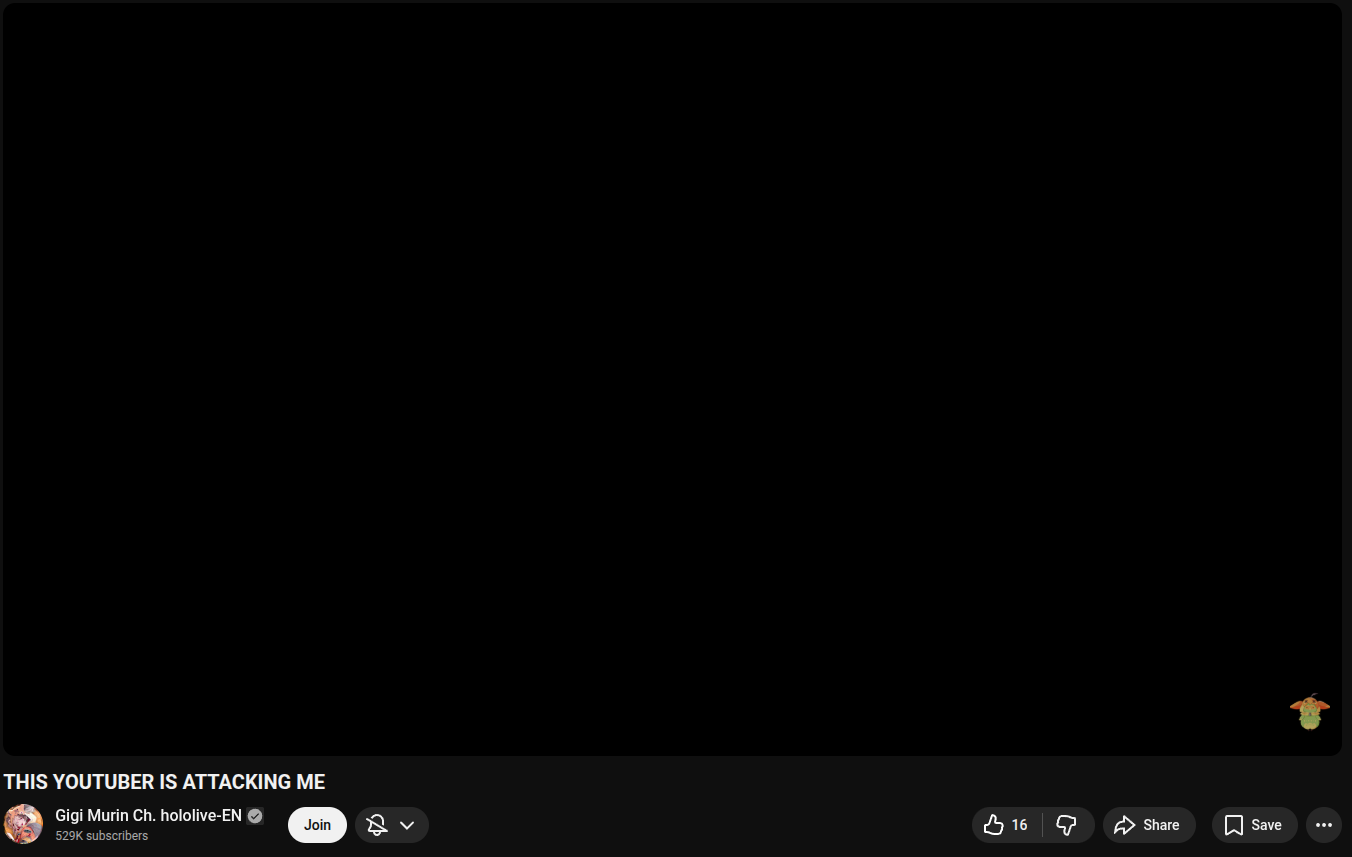
Task: Toggle the notification bell setting
Action: coord(377,825)
